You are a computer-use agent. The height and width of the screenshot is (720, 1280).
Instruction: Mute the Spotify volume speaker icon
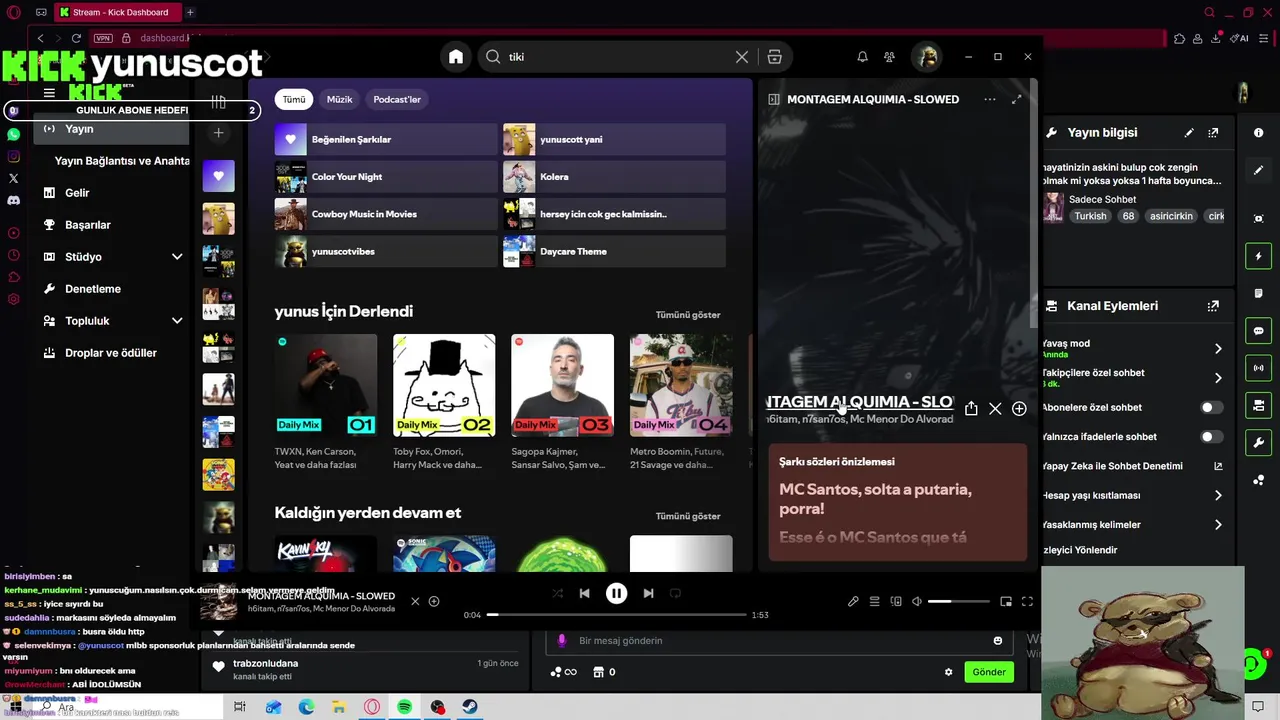tap(917, 601)
